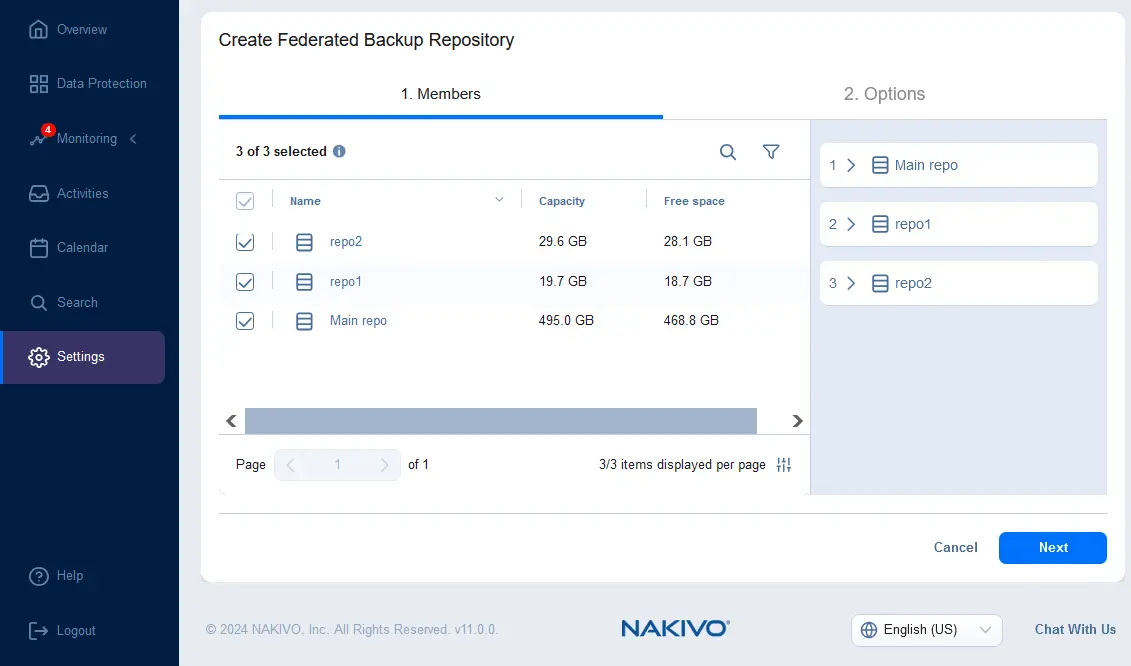Click the Overview home icon
The height and width of the screenshot is (666, 1131).
click(x=38, y=30)
